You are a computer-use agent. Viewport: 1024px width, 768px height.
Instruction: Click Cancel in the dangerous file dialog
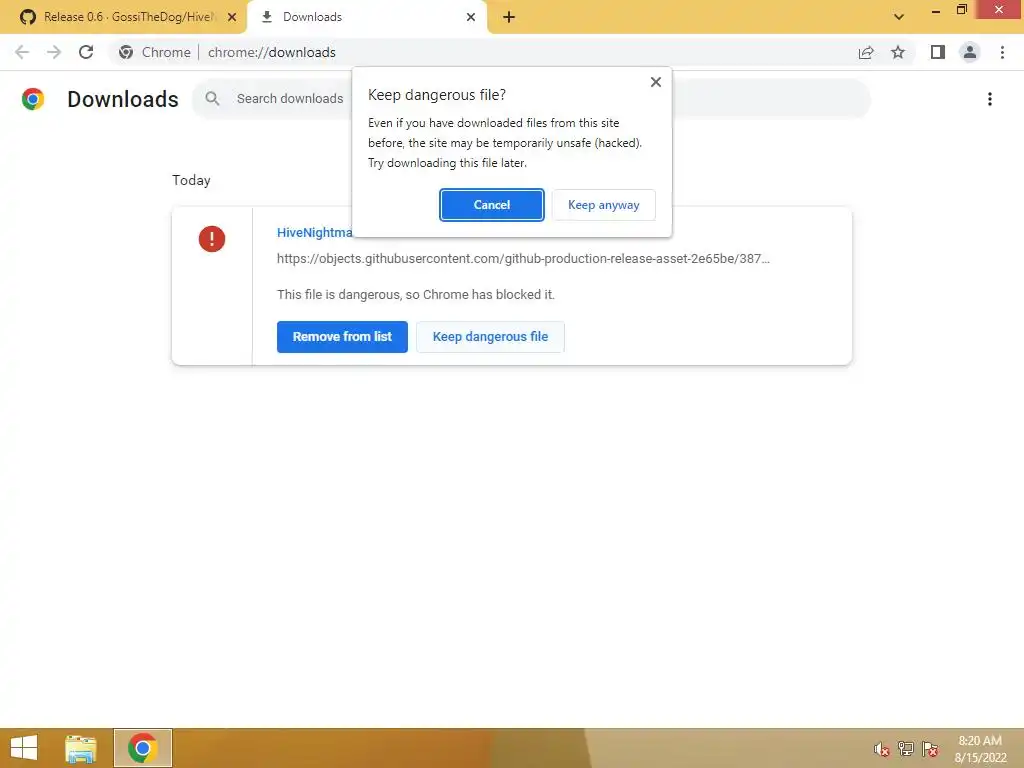(491, 205)
